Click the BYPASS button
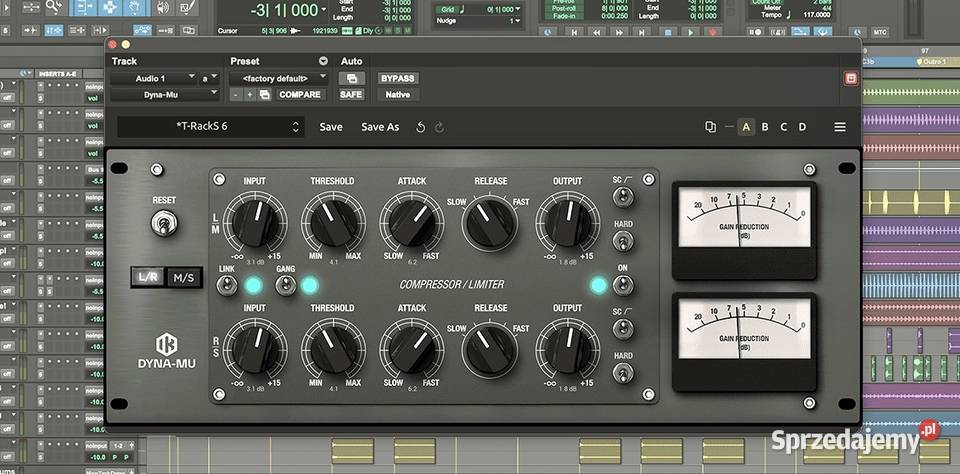The height and width of the screenshot is (474, 960). pyautogui.click(x=397, y=78)
